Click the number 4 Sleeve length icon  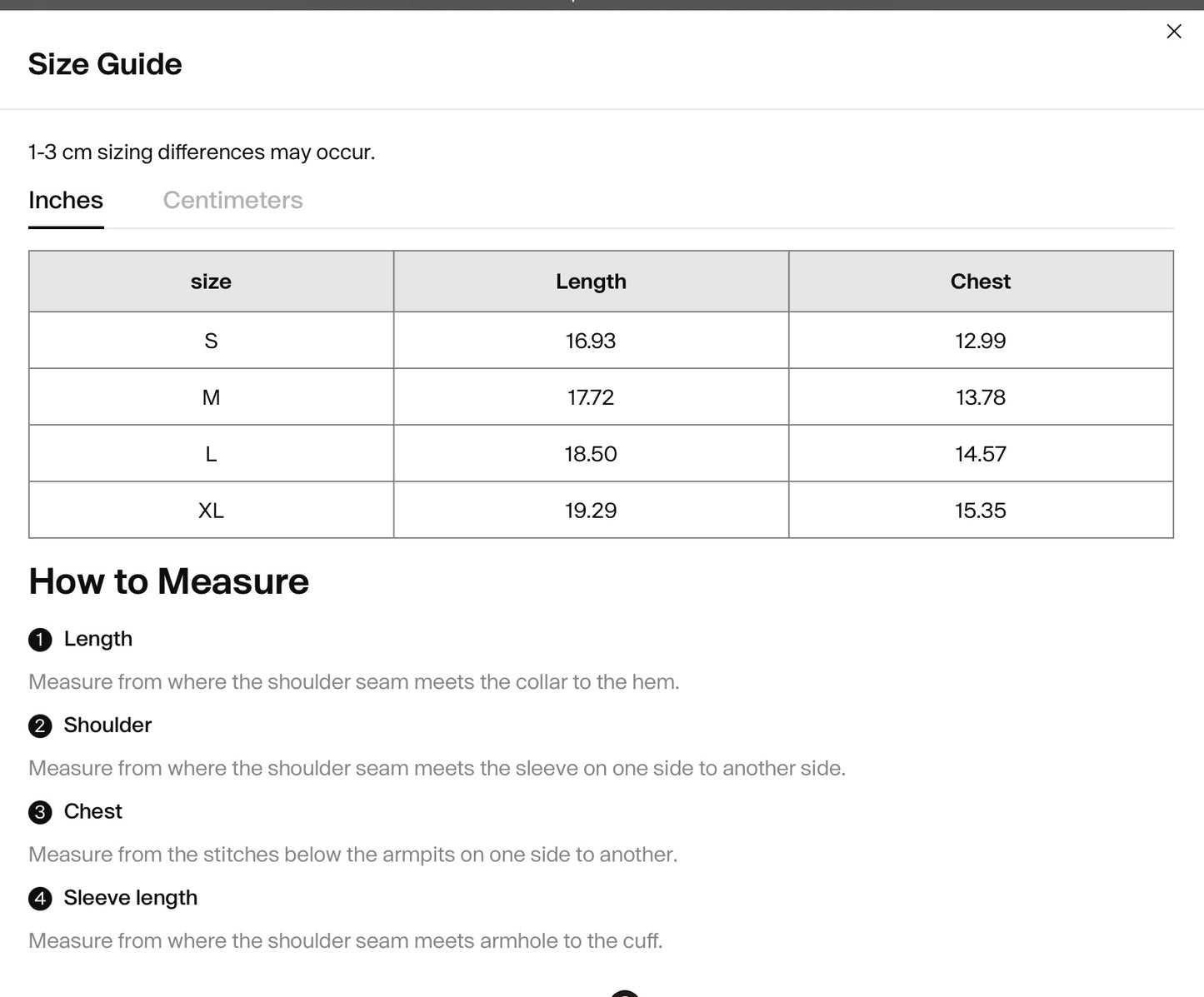(40, 899)
